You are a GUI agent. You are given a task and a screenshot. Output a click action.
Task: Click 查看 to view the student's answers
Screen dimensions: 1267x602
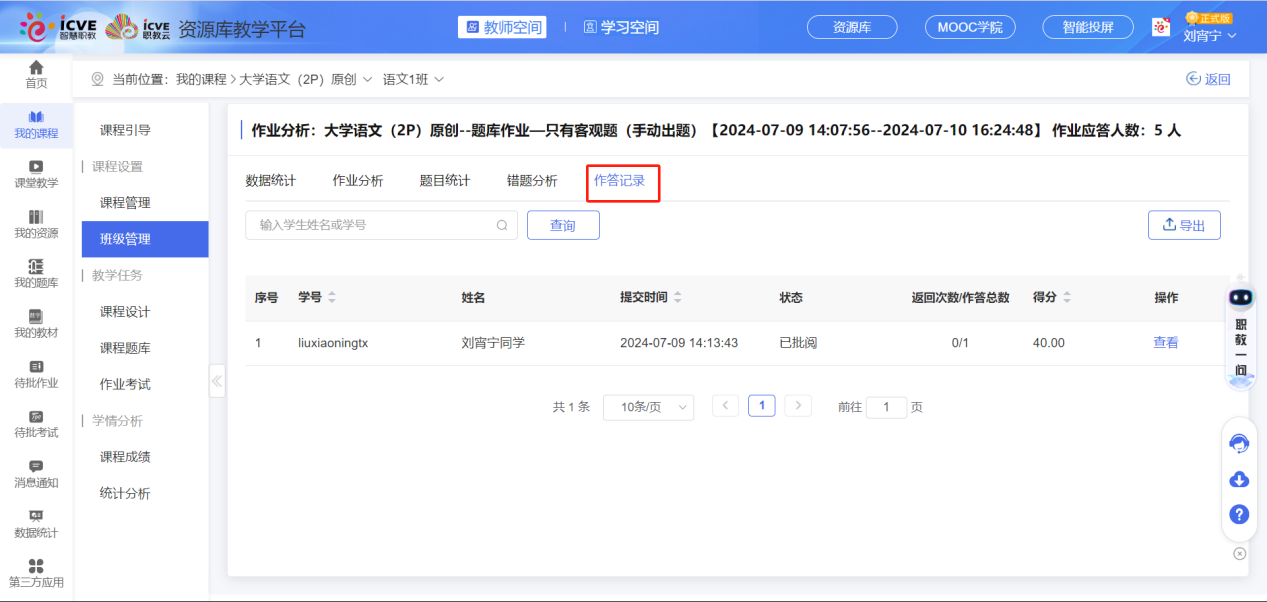coord(1165,342)
